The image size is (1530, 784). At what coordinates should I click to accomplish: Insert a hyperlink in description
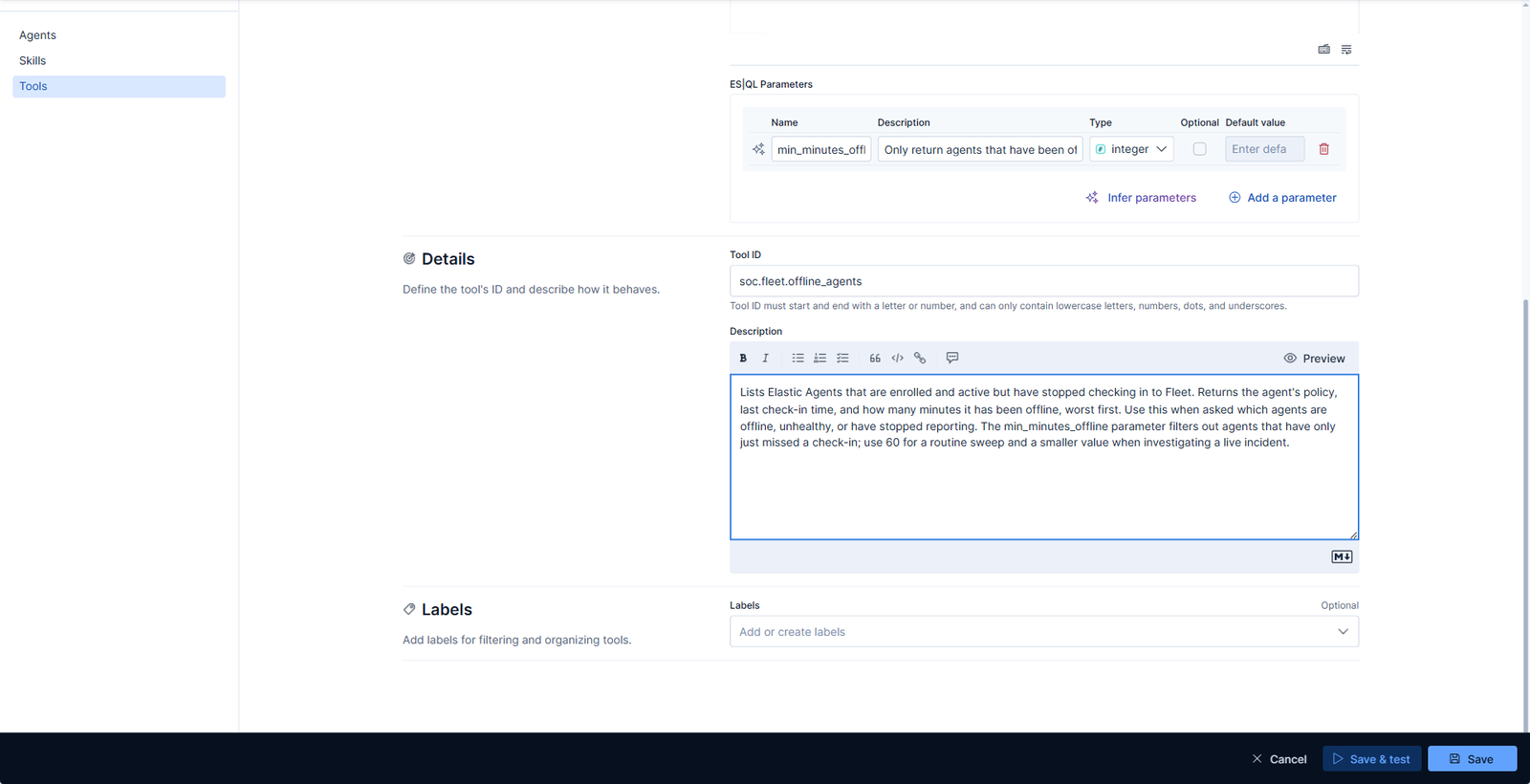coord(920,359)
